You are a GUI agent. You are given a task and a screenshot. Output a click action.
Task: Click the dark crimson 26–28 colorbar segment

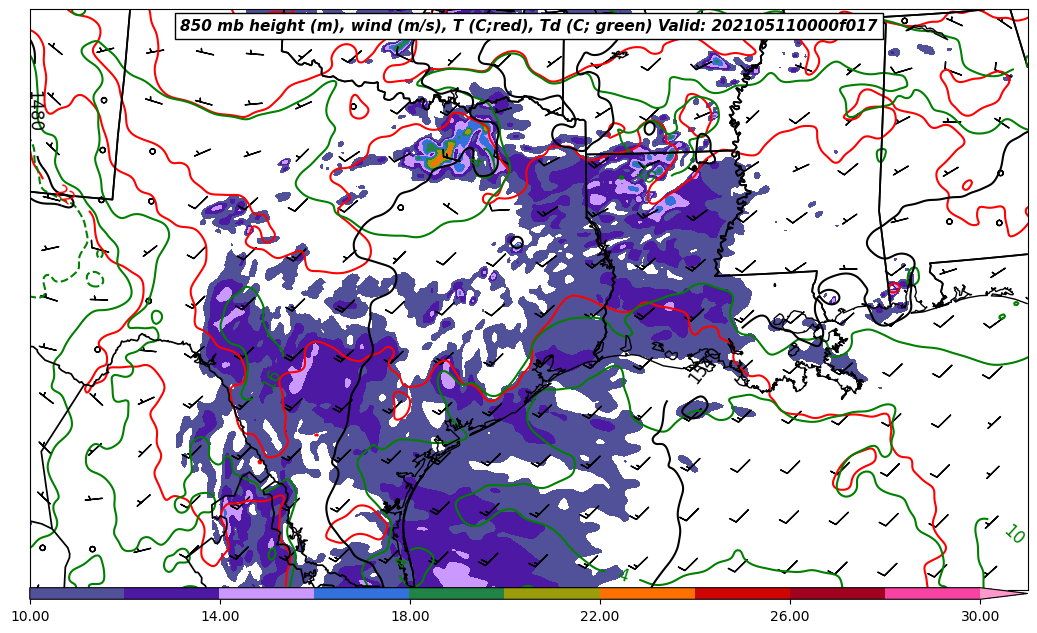837,593
